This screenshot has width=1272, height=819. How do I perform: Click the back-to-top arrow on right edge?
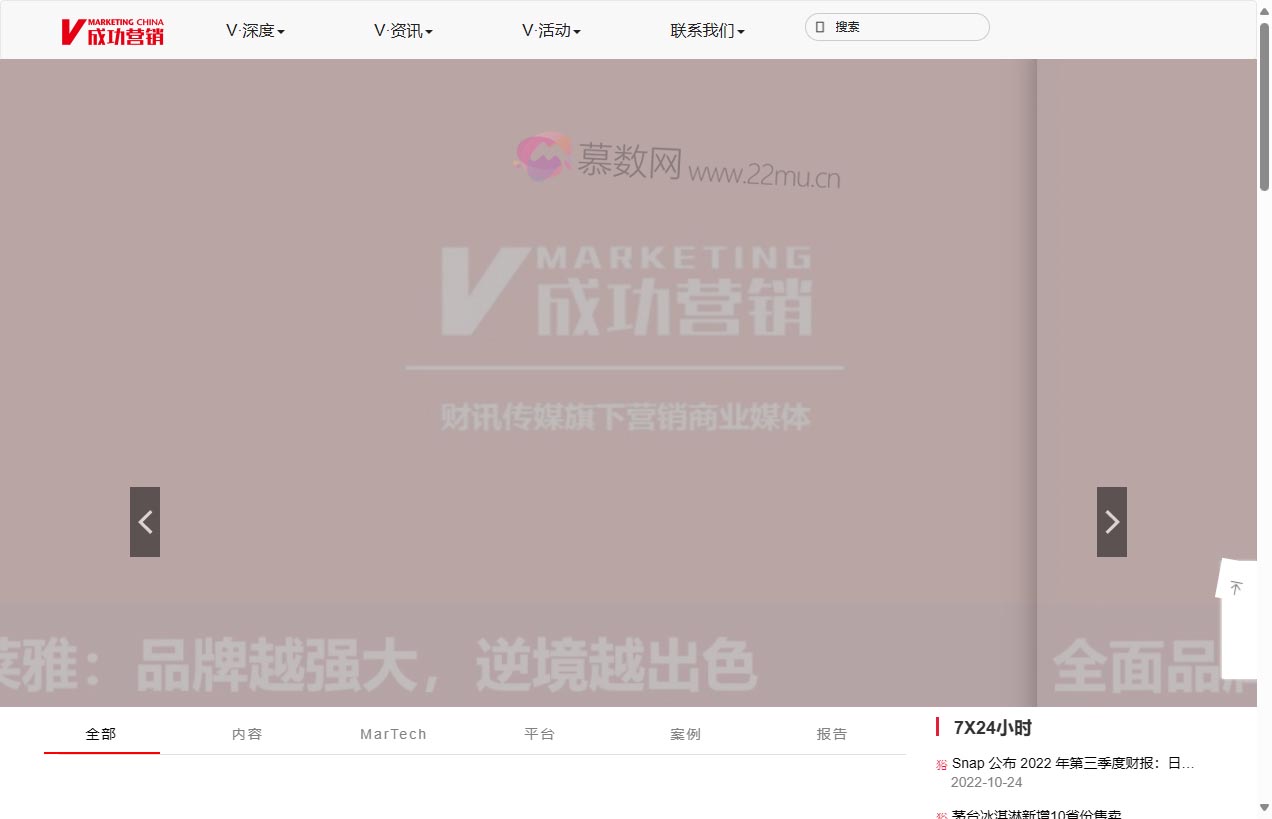(x=1237, y=588)
